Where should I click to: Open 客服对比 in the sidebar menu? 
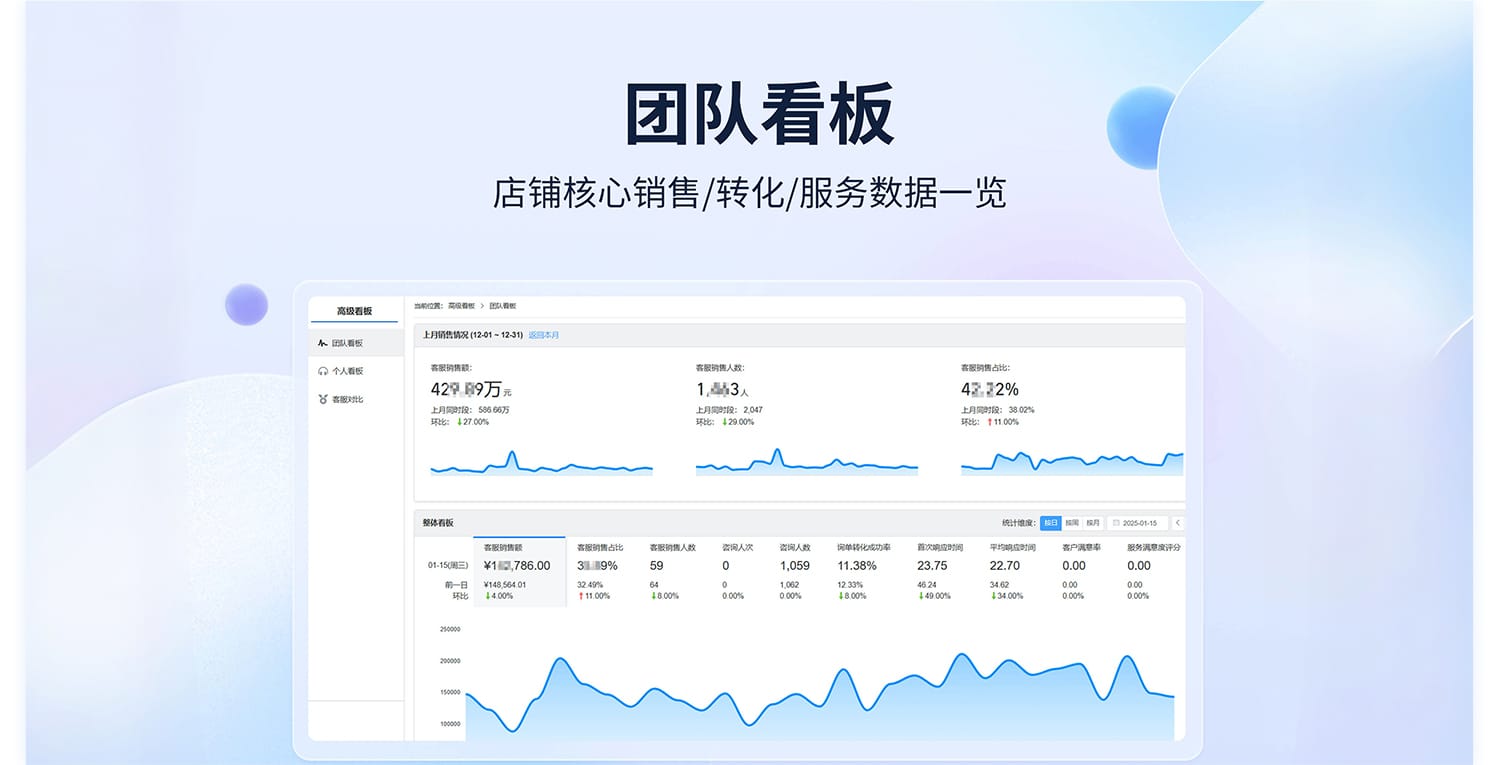click(x=347, y=399)
